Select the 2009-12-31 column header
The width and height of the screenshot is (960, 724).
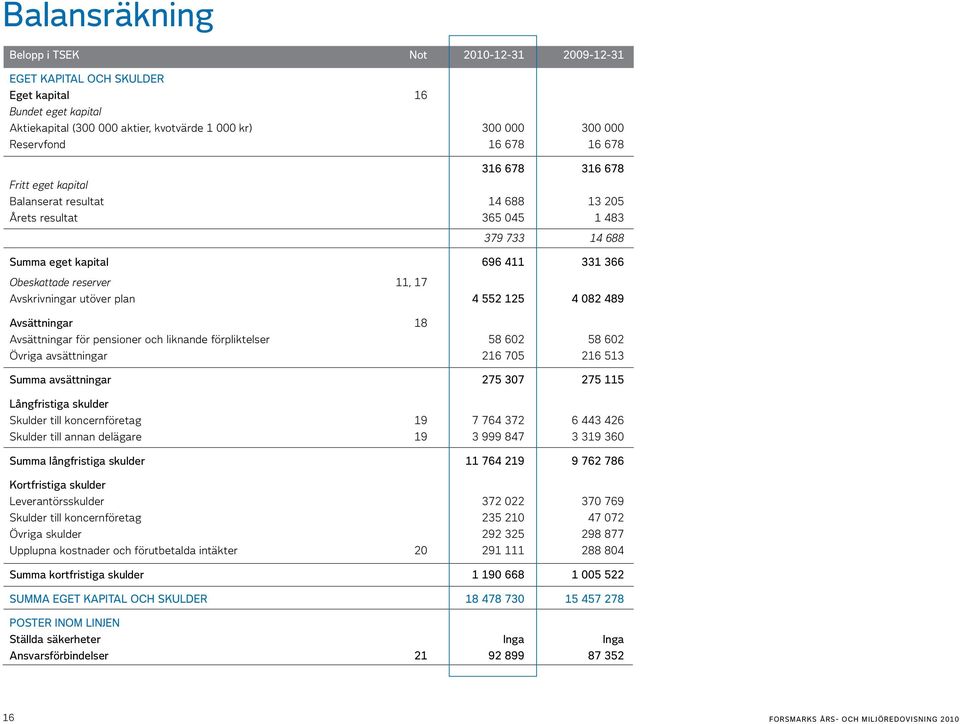click(x=593, y=55)
